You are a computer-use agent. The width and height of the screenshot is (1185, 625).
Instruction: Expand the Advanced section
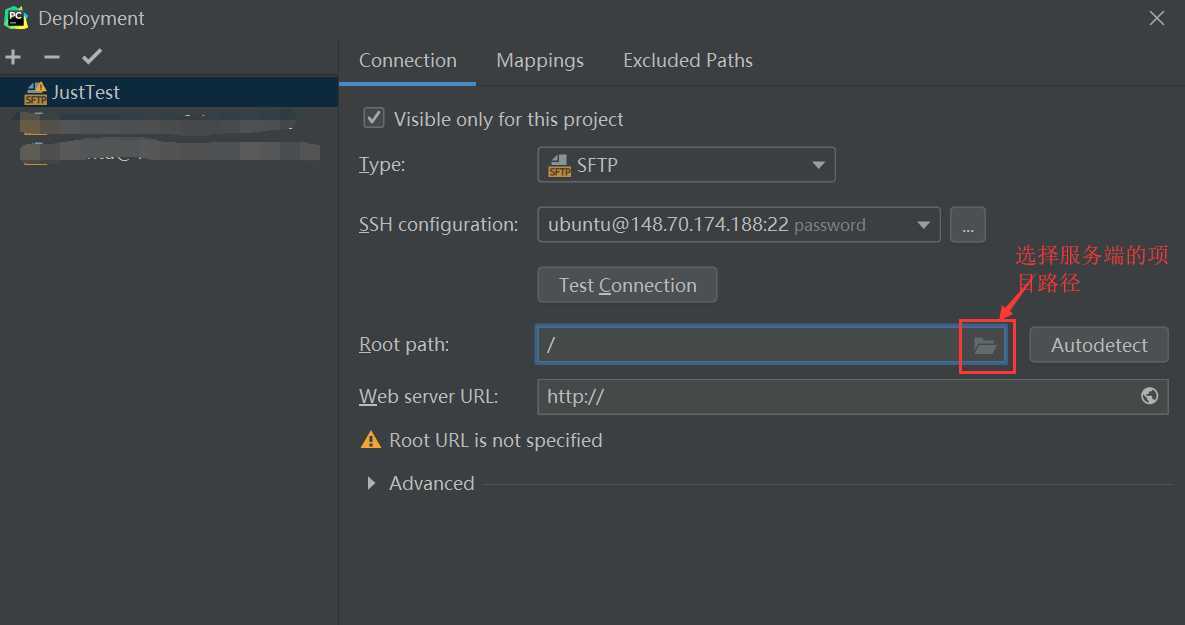tap(371, 483)
